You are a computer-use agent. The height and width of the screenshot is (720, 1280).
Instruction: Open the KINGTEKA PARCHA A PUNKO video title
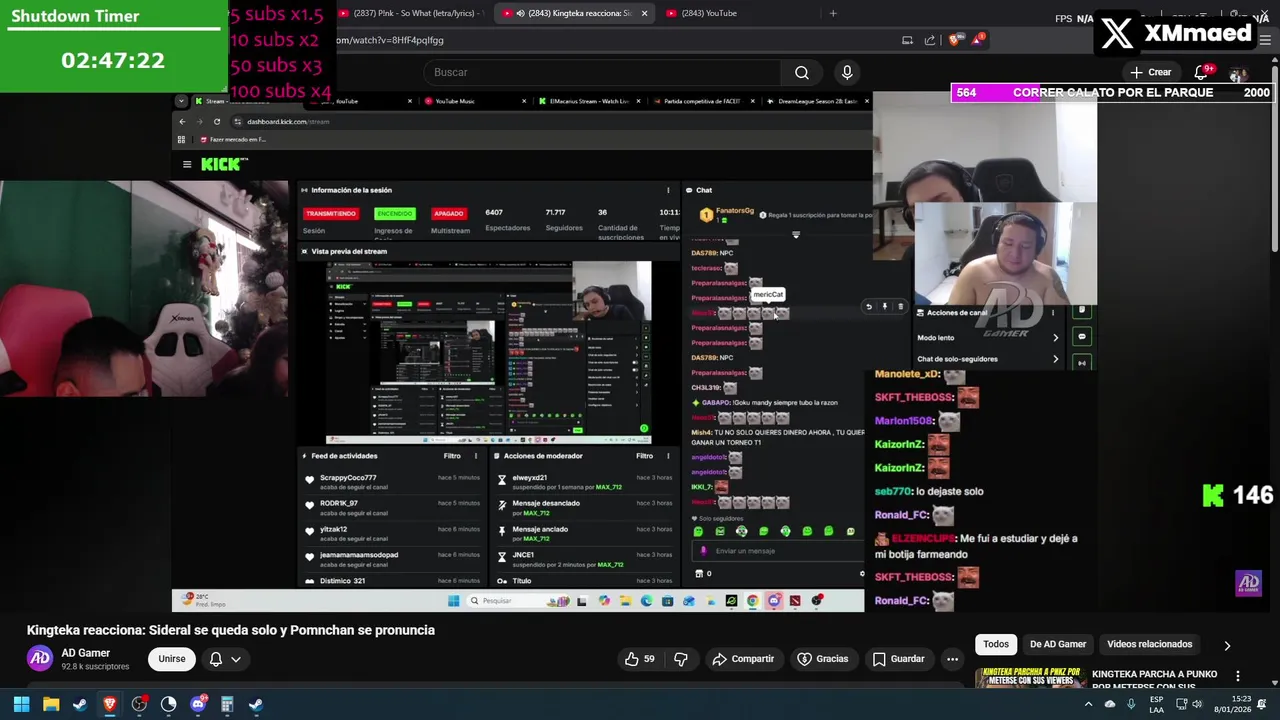click(x=1154, y=680)
